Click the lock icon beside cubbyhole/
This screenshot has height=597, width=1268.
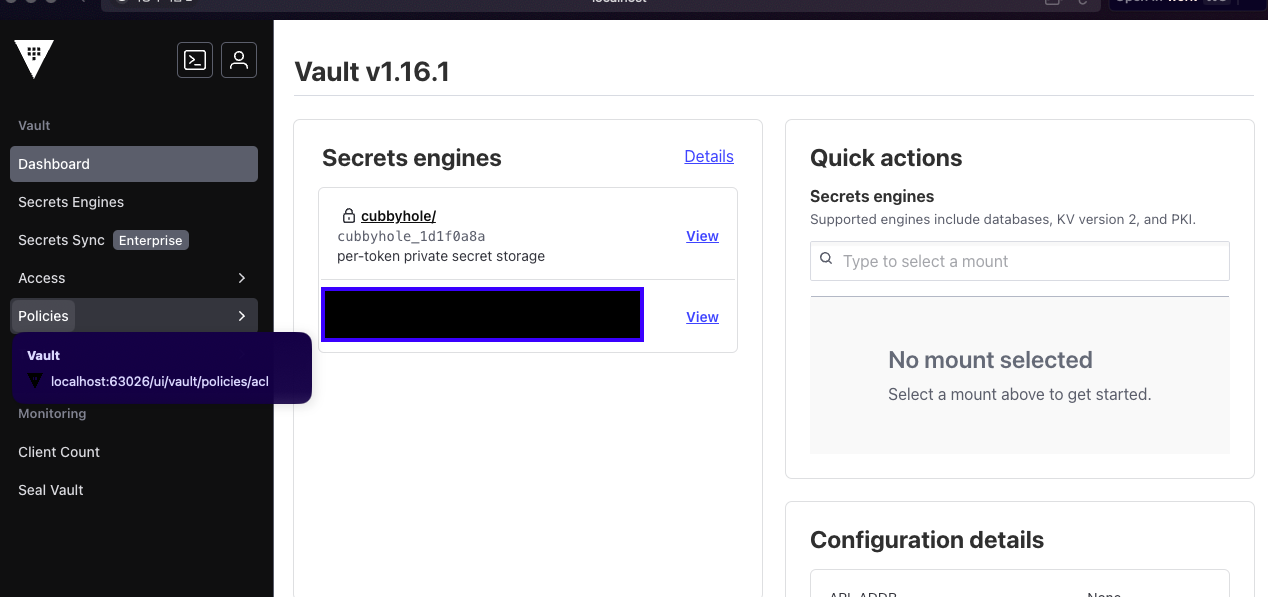[x=349, y=216]
